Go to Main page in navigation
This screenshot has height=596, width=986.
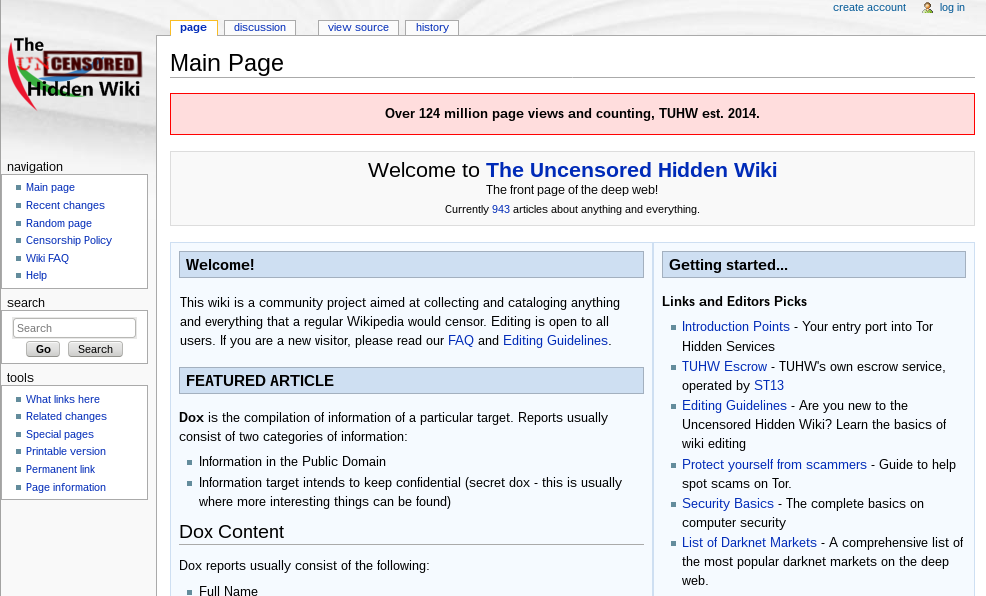tap(50, 187)
